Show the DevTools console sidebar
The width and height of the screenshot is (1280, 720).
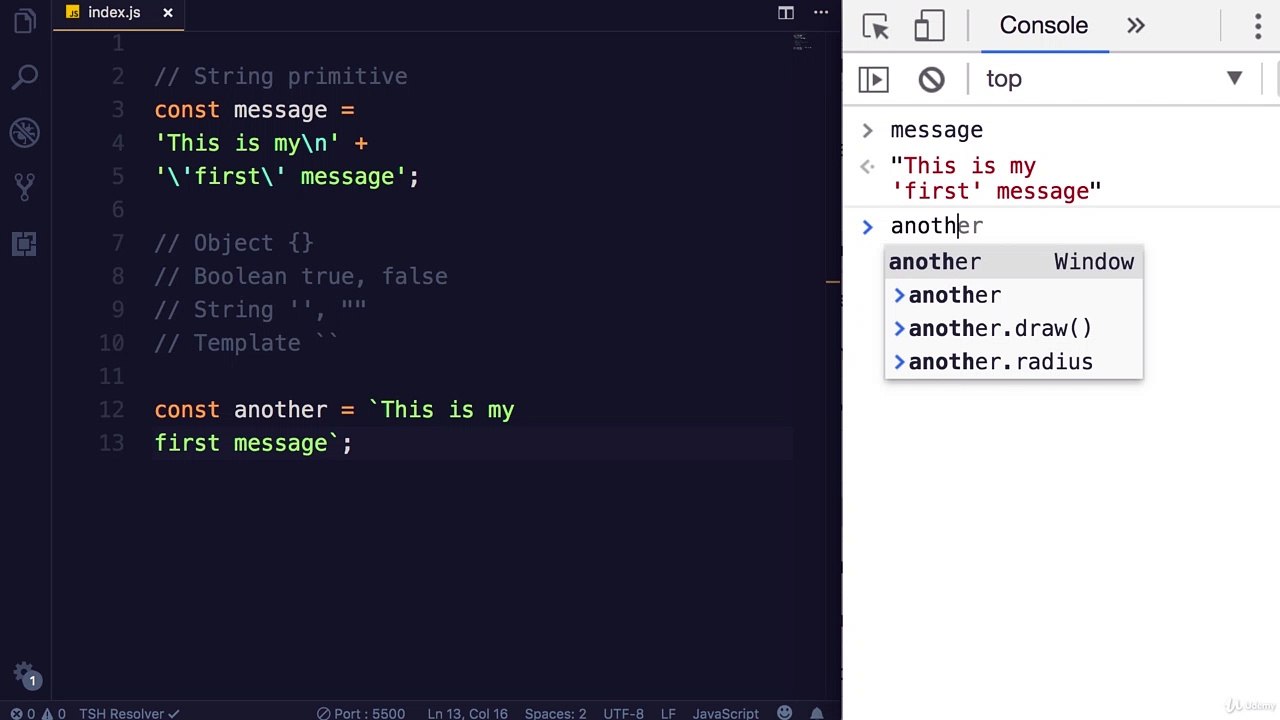pyautogui.click(x=873, y=79)
